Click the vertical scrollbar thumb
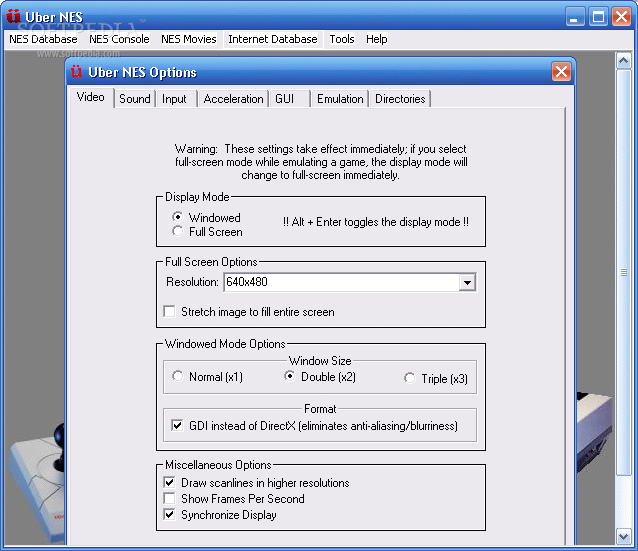 point(623,272)
